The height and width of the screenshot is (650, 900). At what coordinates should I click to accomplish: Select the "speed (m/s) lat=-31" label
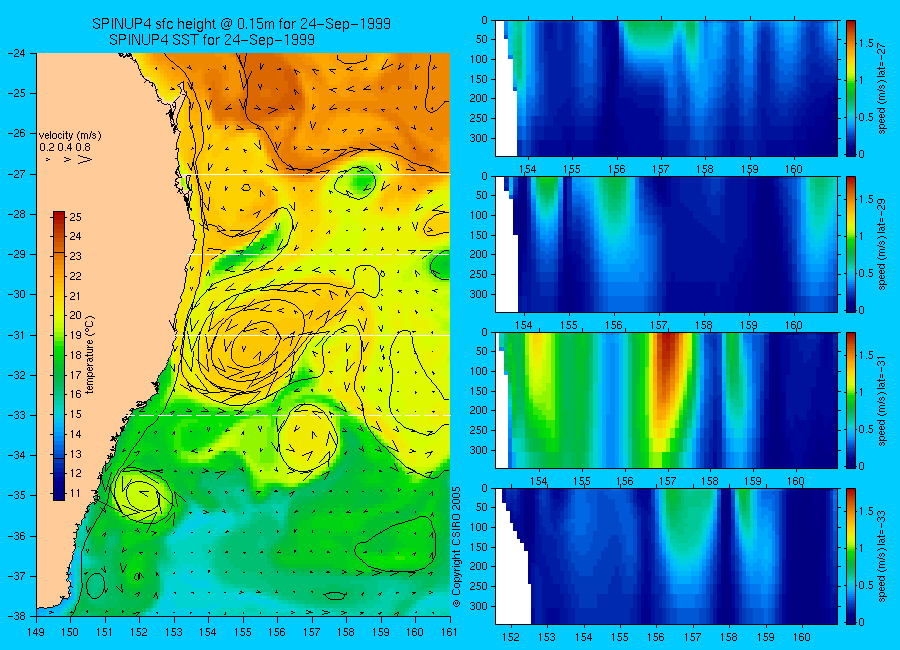pos(882,400)
